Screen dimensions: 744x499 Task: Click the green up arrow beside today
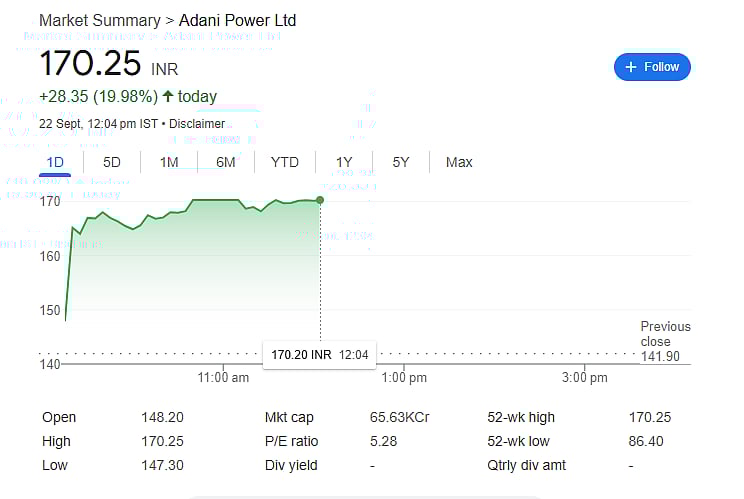click(167, 96)
